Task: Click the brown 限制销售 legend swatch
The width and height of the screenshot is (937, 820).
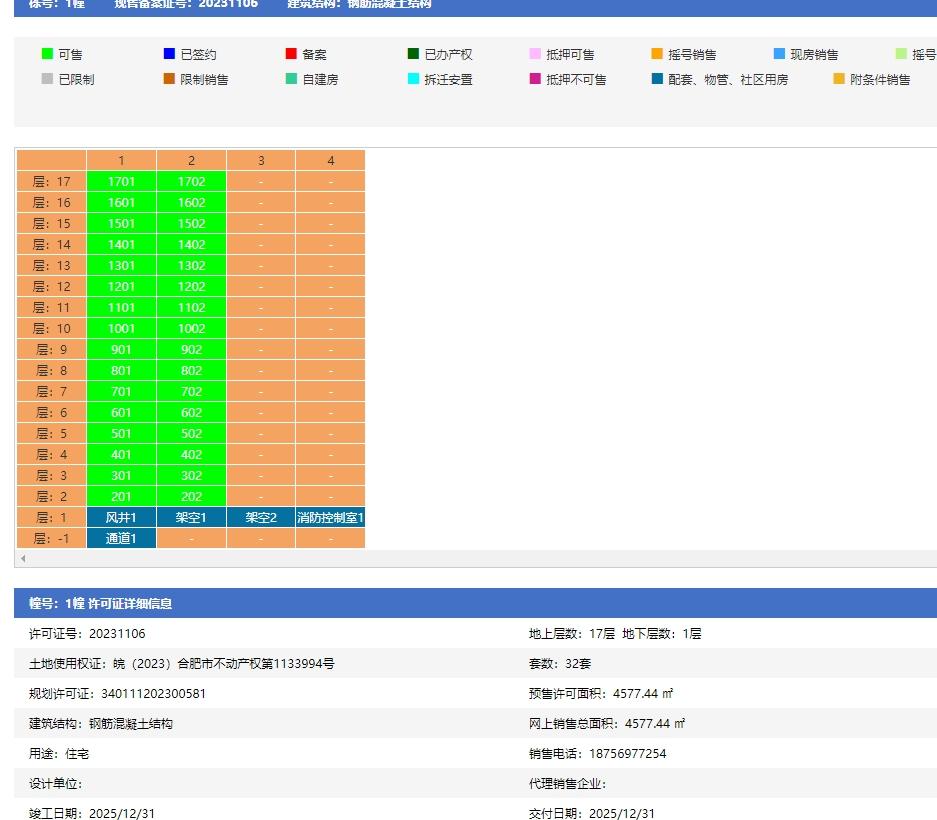Action: [x=169, y=79]
